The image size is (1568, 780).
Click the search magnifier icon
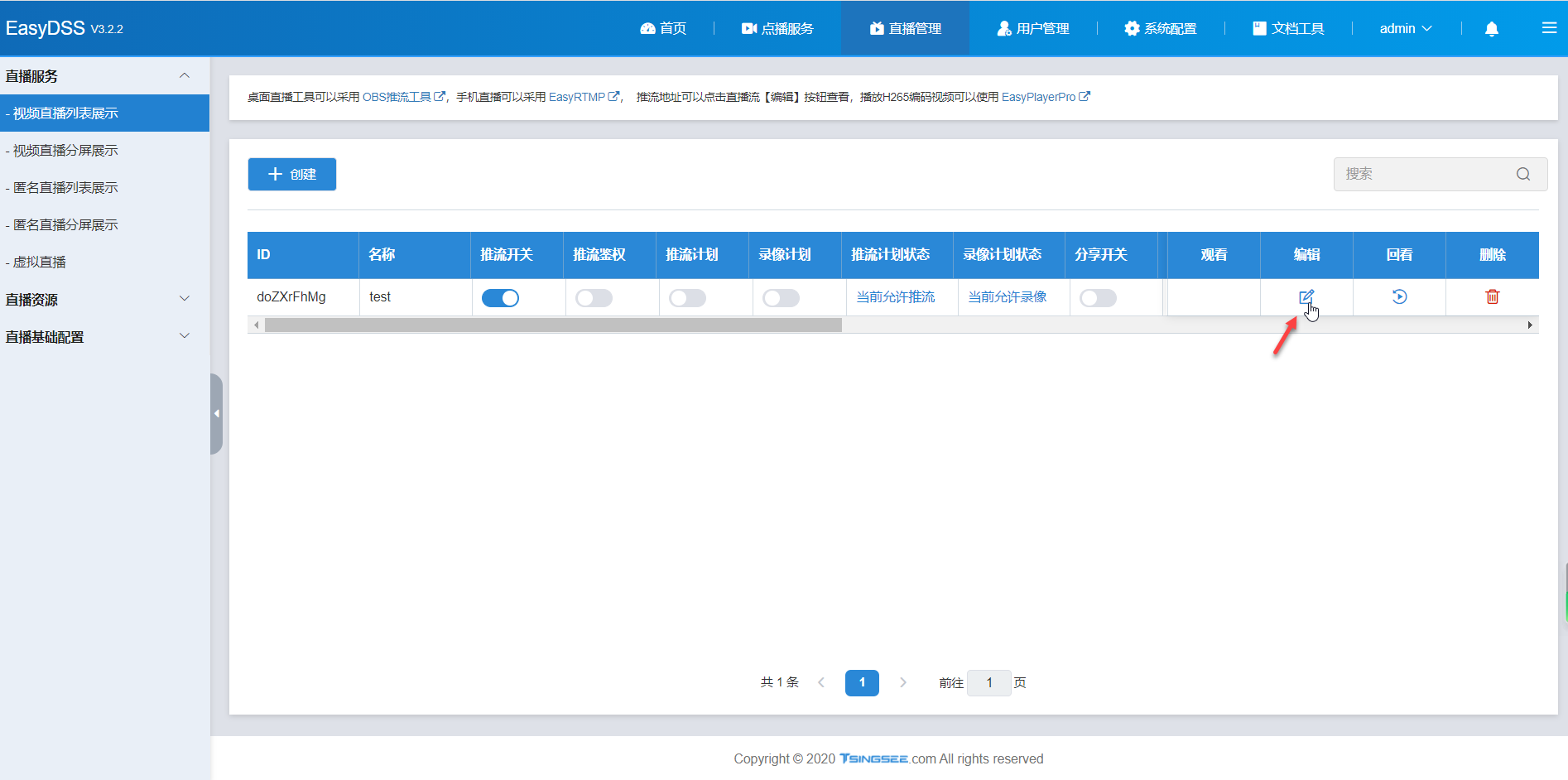click(x=1522, y=174)
